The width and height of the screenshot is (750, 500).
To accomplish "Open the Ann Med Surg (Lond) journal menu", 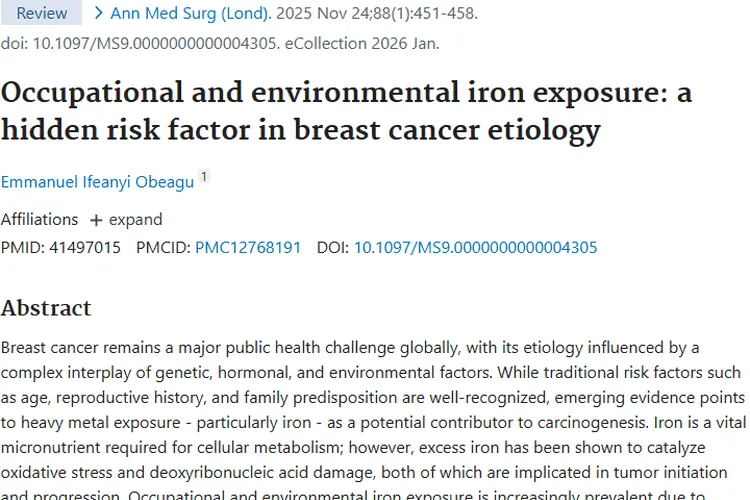I will (190, 14).
